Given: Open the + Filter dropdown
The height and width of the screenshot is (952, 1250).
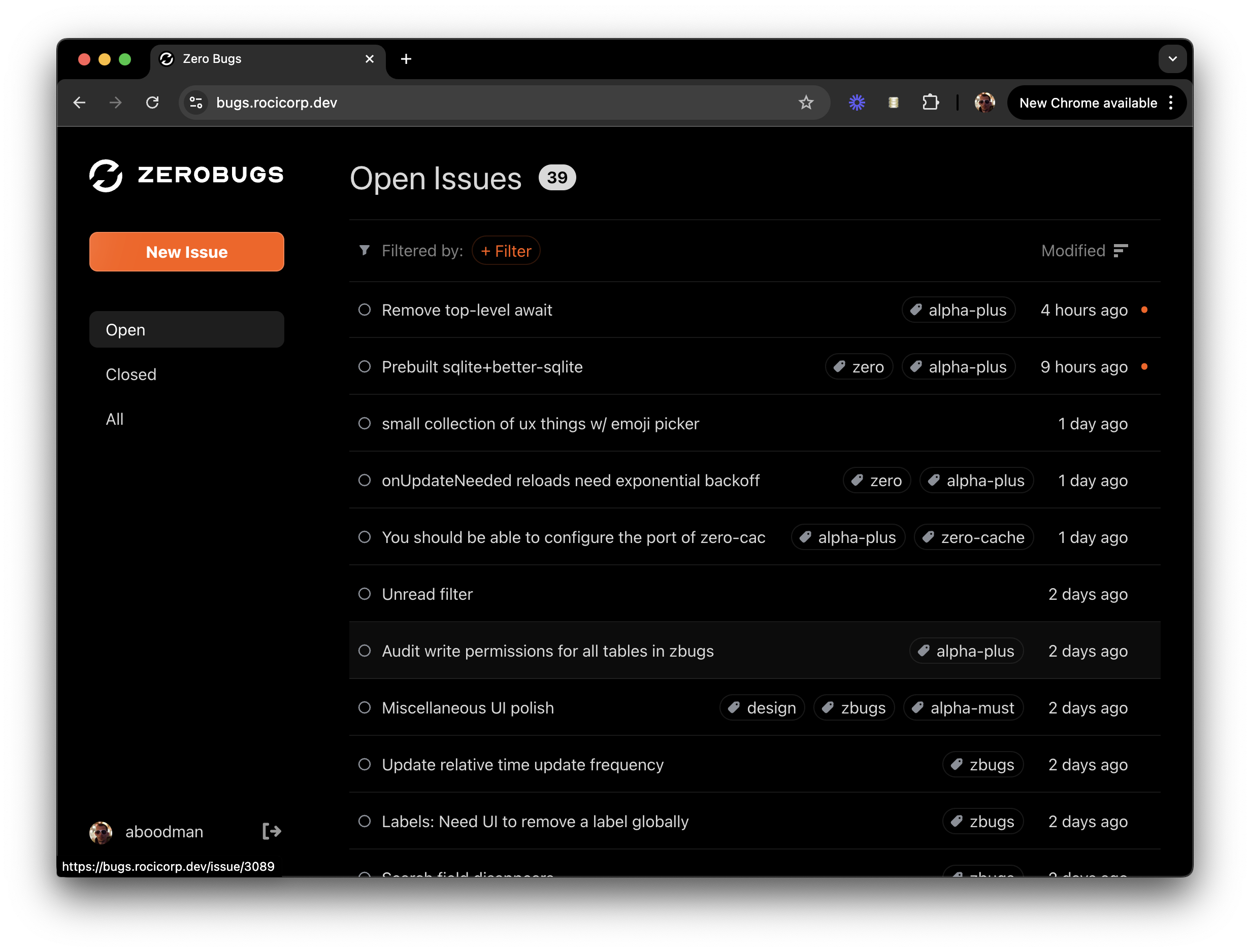Looking at the screenshot, I should click(506, 251).
